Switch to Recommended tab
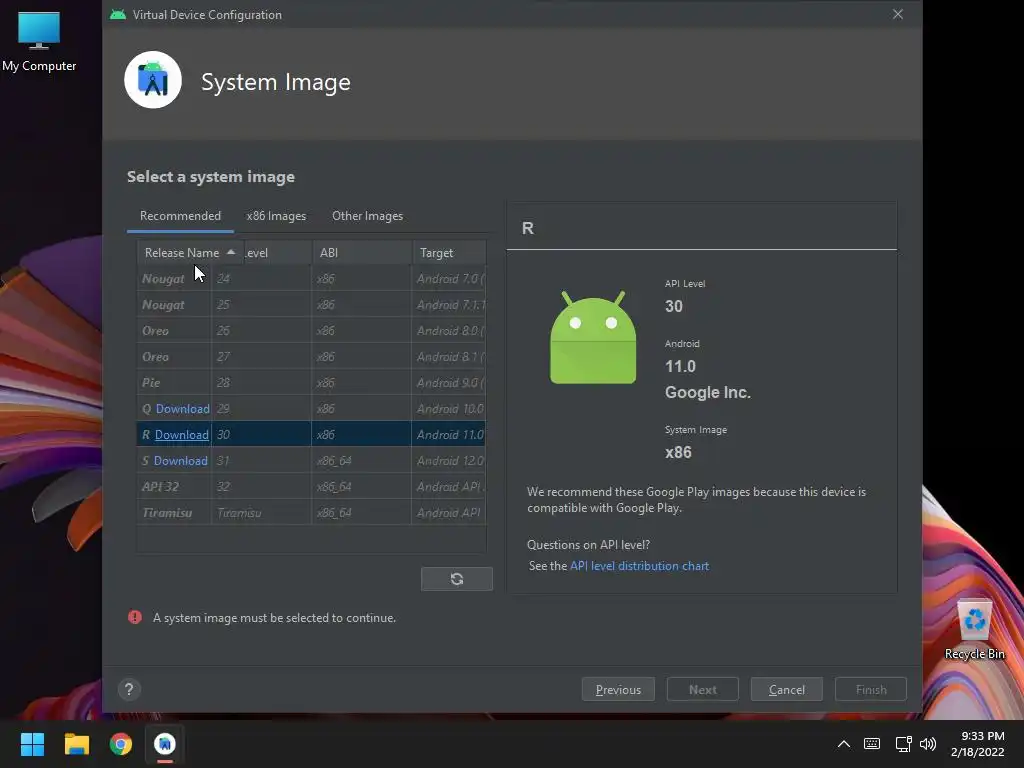Viewport: 1024px width, 768px height. pos(180,216)
